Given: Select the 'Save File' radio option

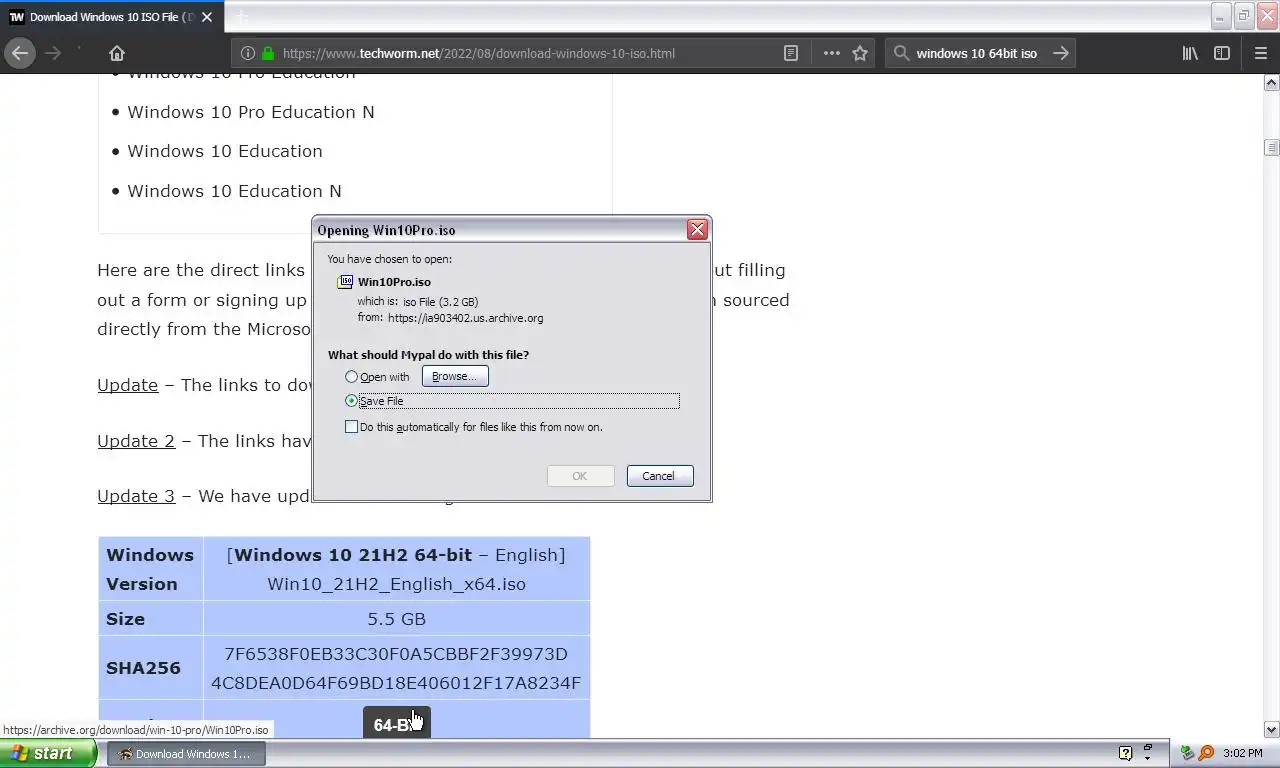Looking at the screenshot, I should [x=351, y=401].
